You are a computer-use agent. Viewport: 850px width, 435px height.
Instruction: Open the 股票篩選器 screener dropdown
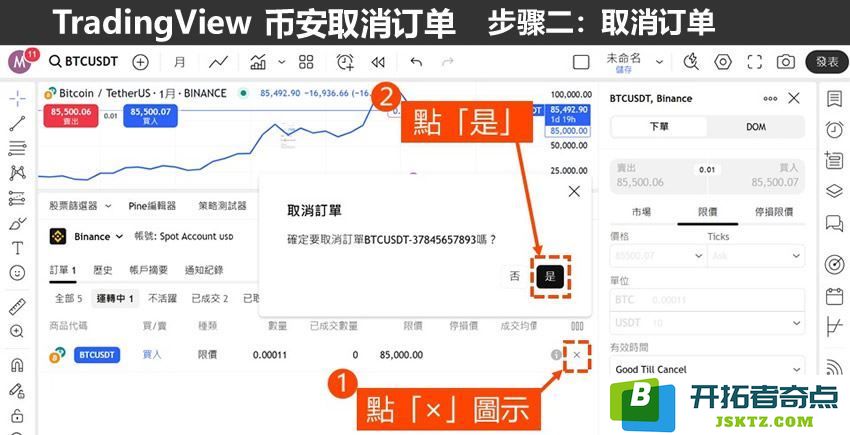coord(80,206)
